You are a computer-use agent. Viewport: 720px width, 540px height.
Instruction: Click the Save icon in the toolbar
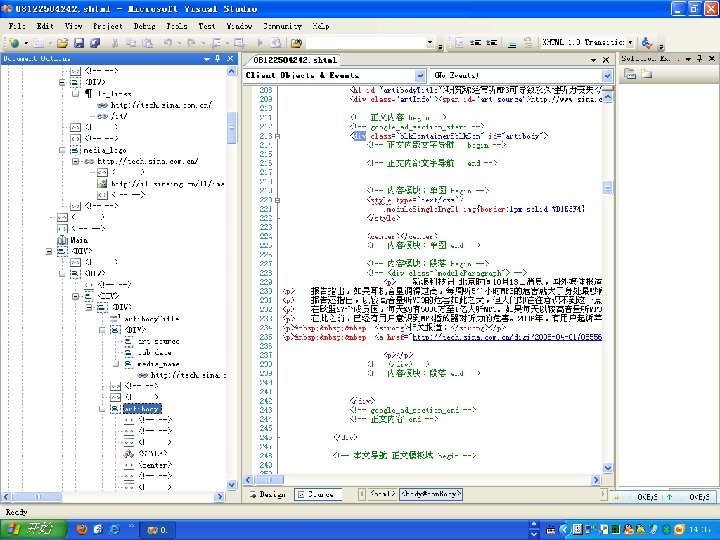(x=80, y=43)
